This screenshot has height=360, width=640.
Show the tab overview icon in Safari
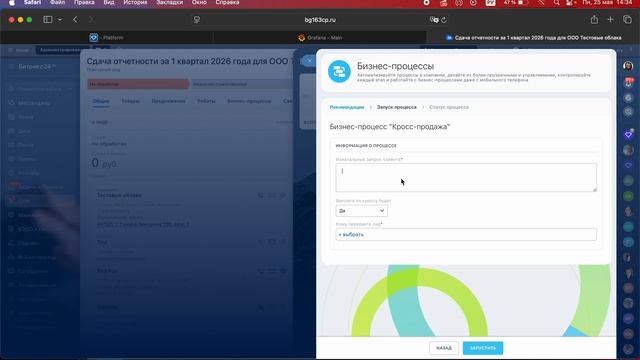(627, 20)
